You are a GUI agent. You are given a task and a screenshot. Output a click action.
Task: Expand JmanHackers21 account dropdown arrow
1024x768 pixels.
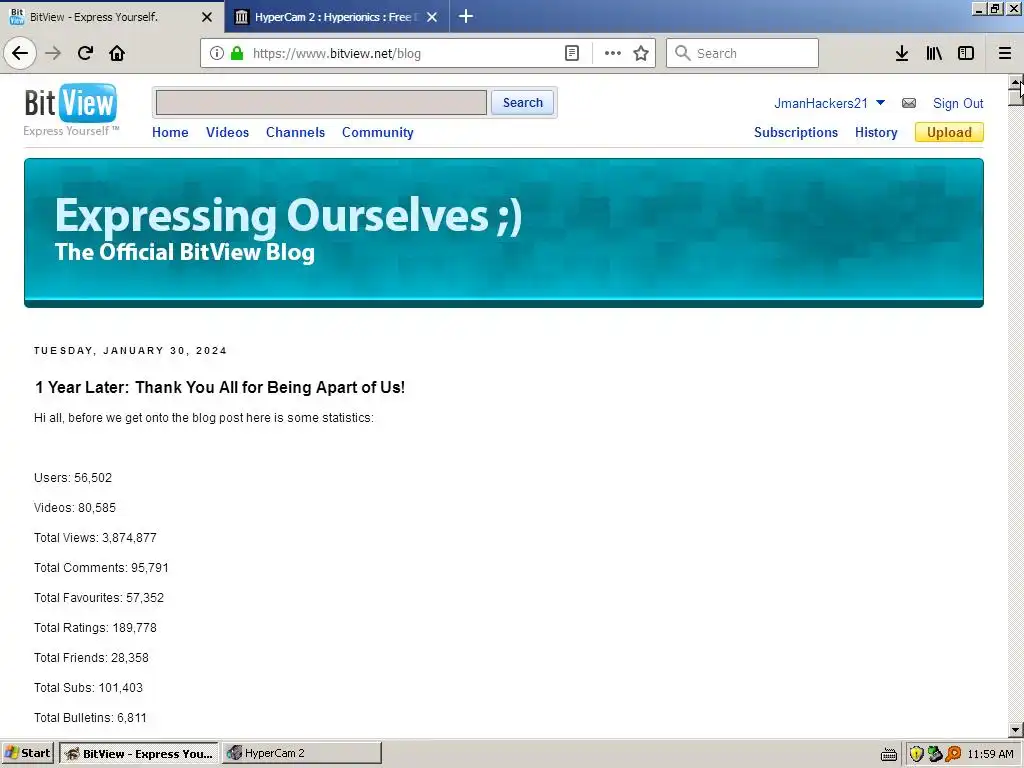880,103
